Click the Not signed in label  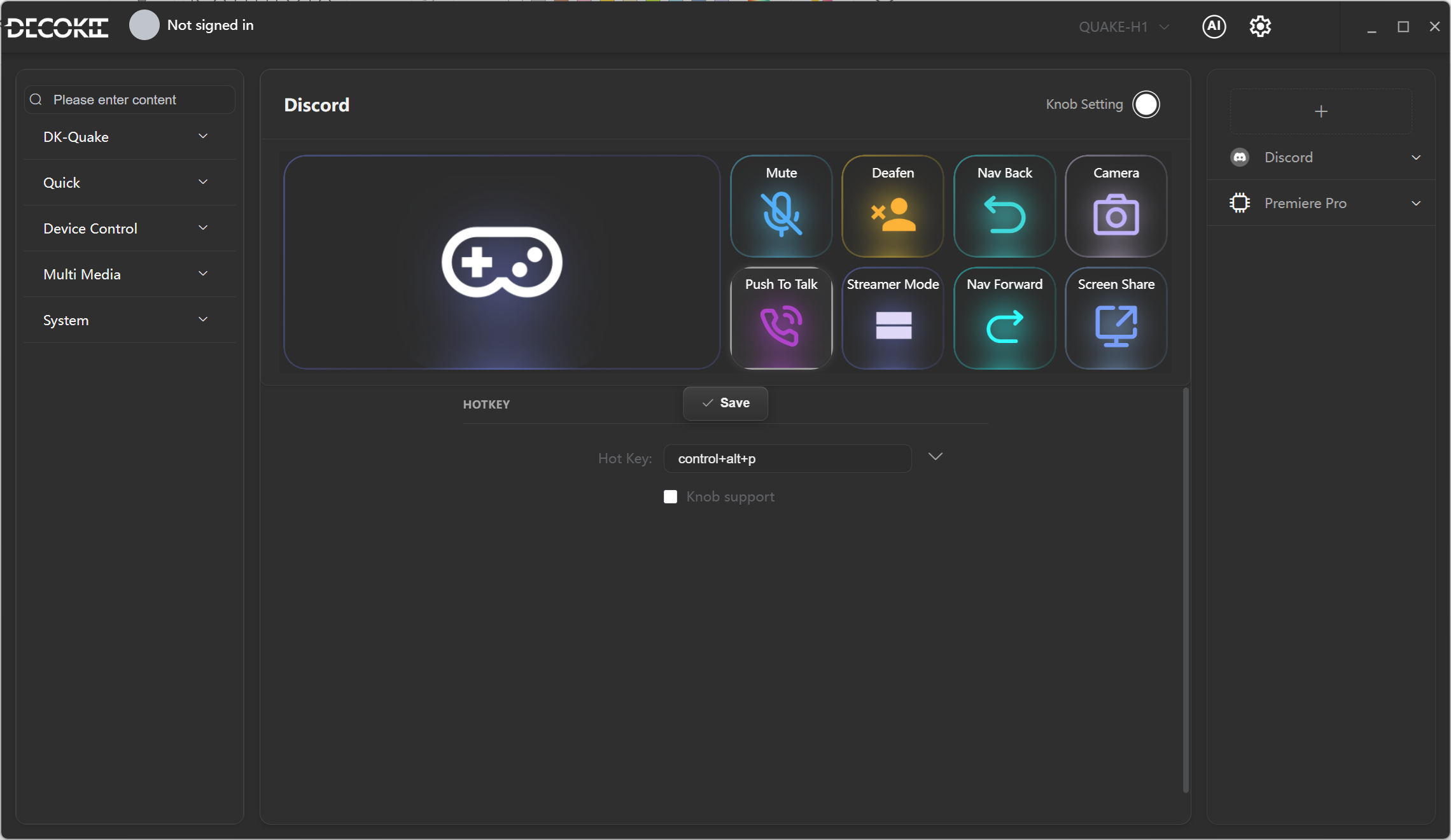click(210, 25)
